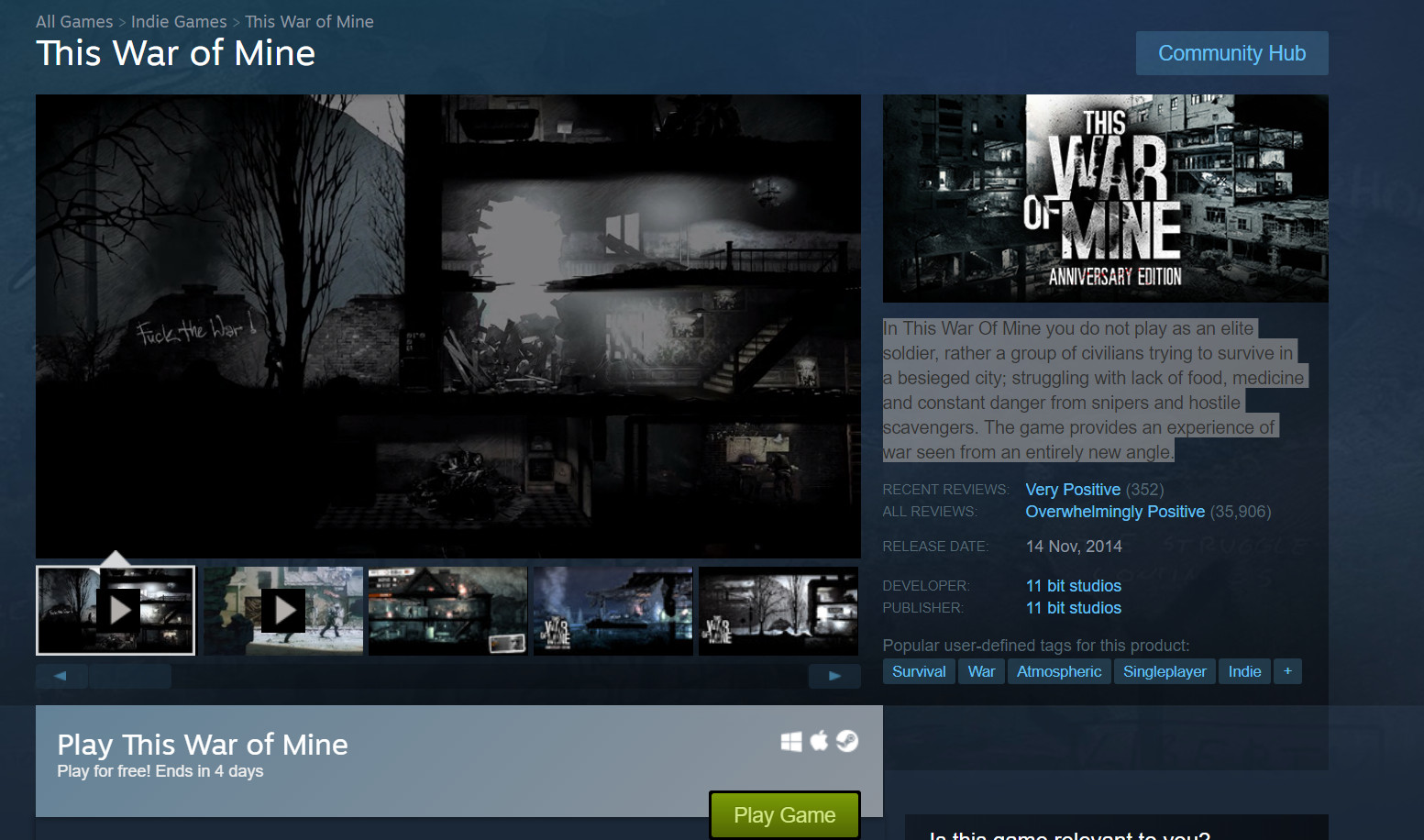Screen dimensions: 1424x840
Task: Click the This War of Mine page title
Action: (175, 53)
